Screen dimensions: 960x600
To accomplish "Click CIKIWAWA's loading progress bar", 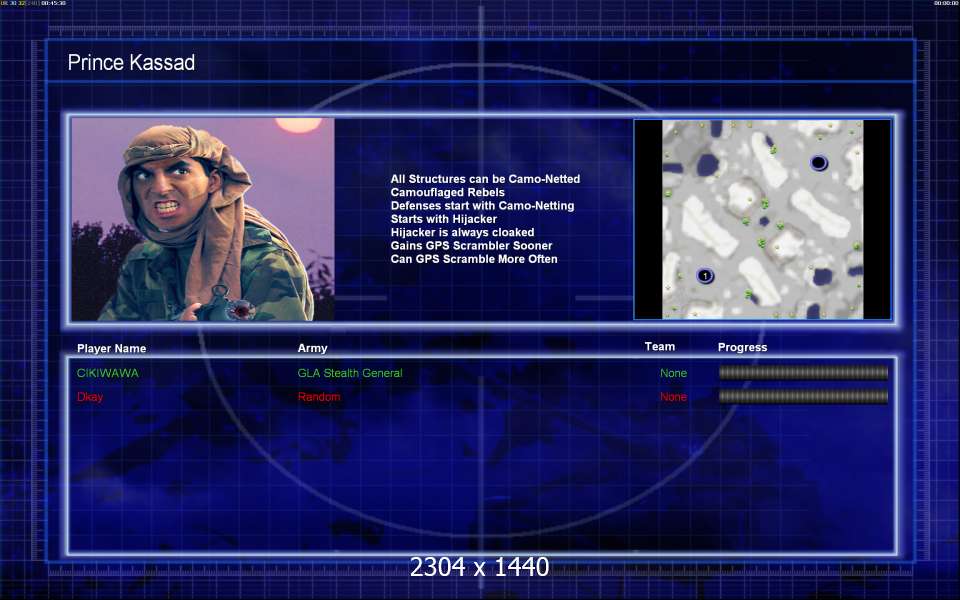I will [803, 373].
